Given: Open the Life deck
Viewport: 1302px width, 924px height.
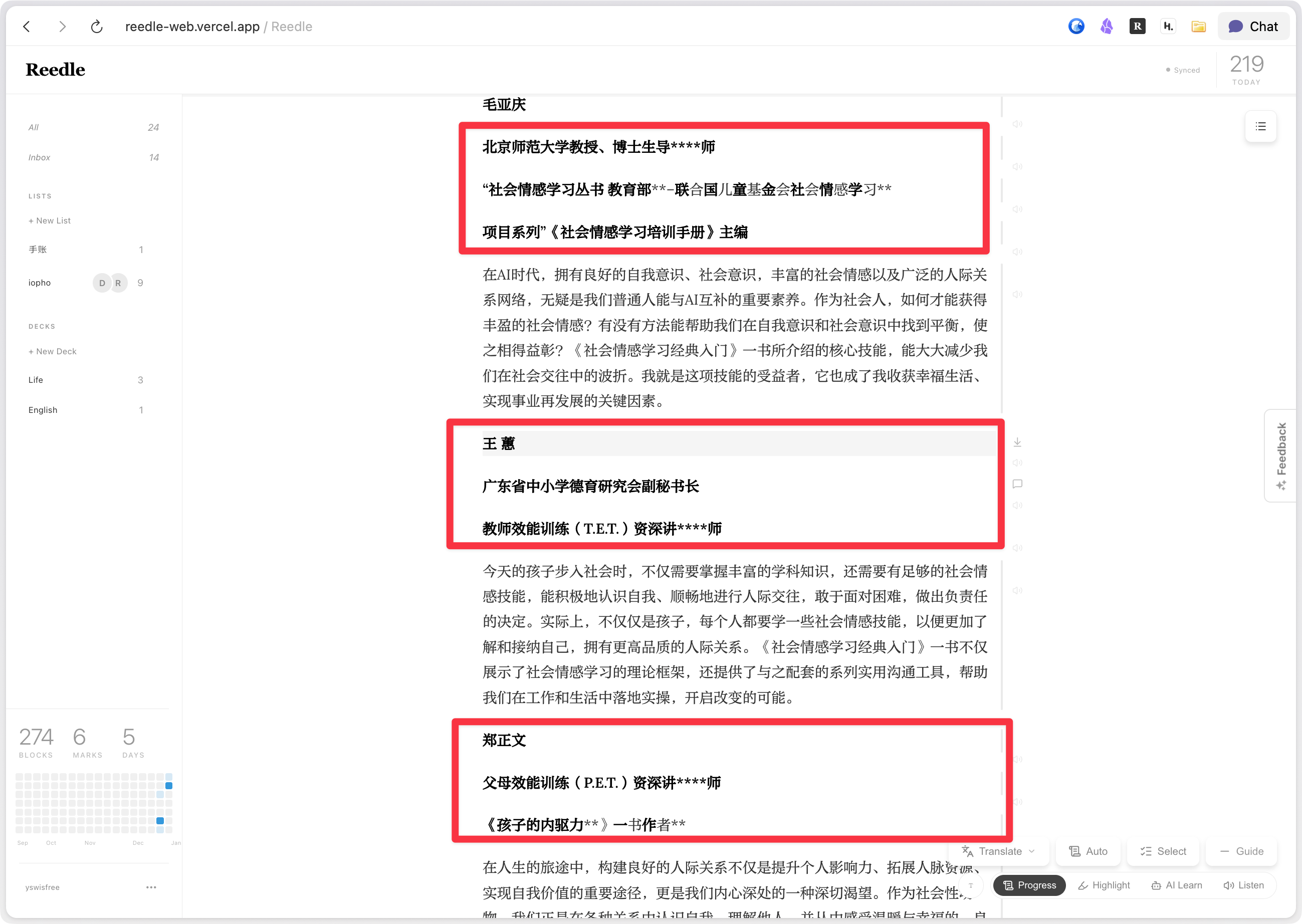Looking at the screenshot, I should click(x=85, y=380).
